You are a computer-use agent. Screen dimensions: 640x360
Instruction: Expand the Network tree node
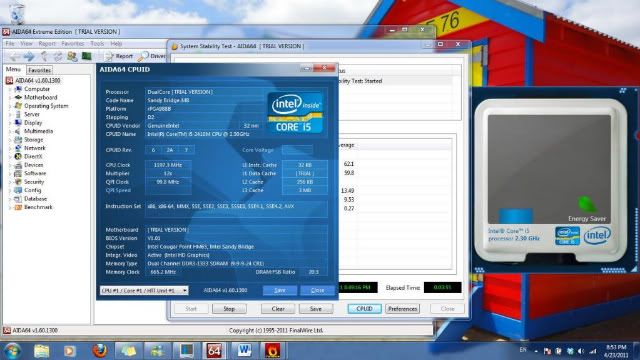10,148
